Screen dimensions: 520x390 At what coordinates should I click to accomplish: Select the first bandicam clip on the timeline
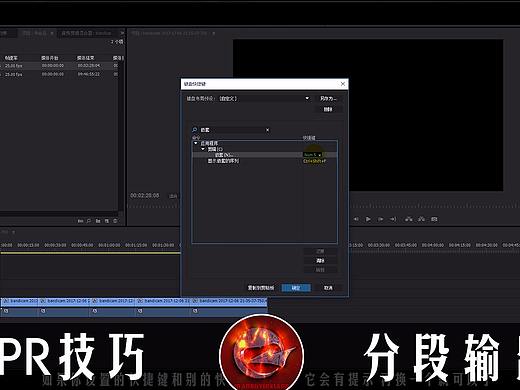tap(19, 301)
